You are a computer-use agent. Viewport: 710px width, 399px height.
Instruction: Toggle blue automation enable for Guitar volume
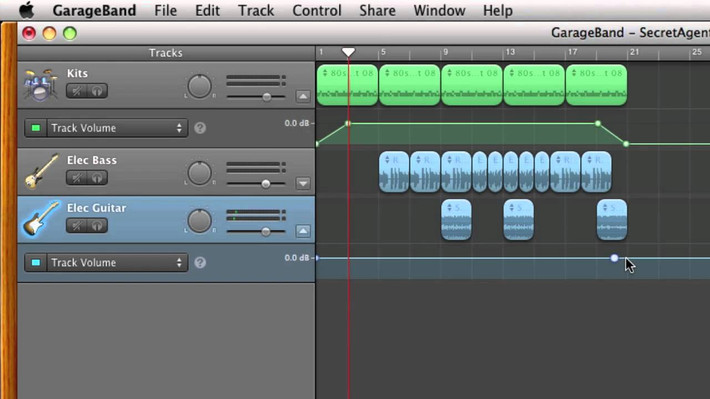[x=36, y=263]
